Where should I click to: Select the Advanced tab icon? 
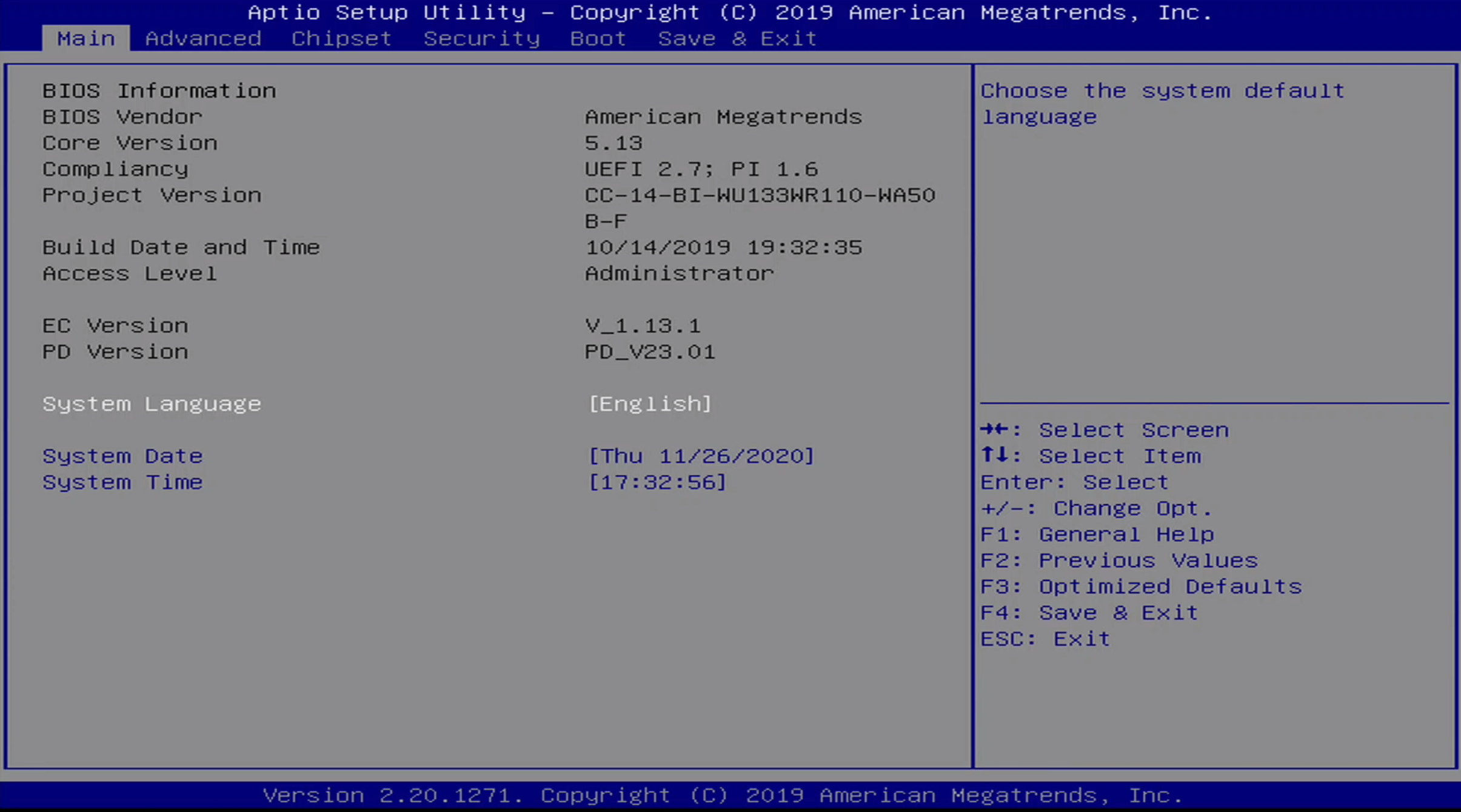tap(203, 37)
